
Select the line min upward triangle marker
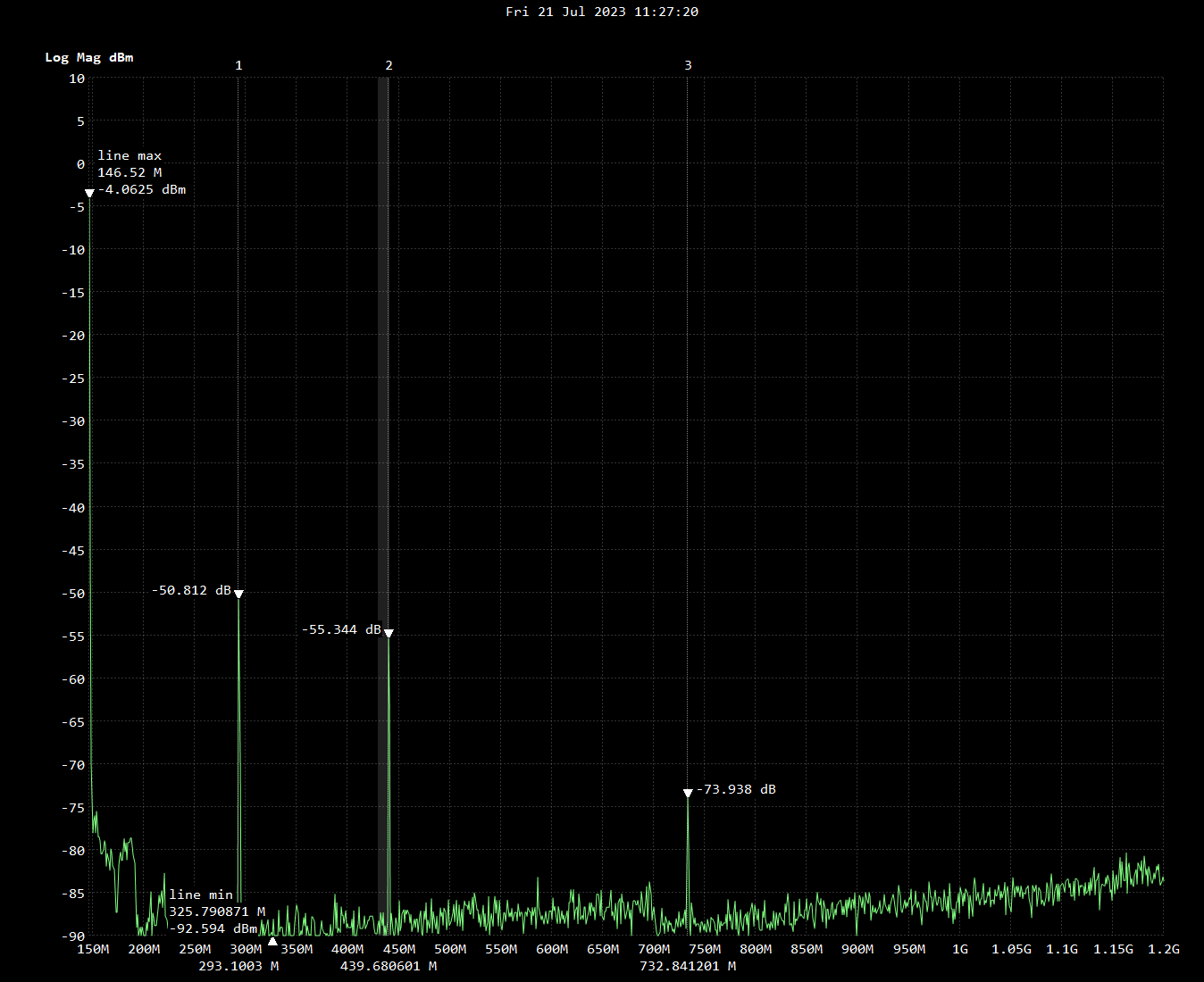click(272, 941)
